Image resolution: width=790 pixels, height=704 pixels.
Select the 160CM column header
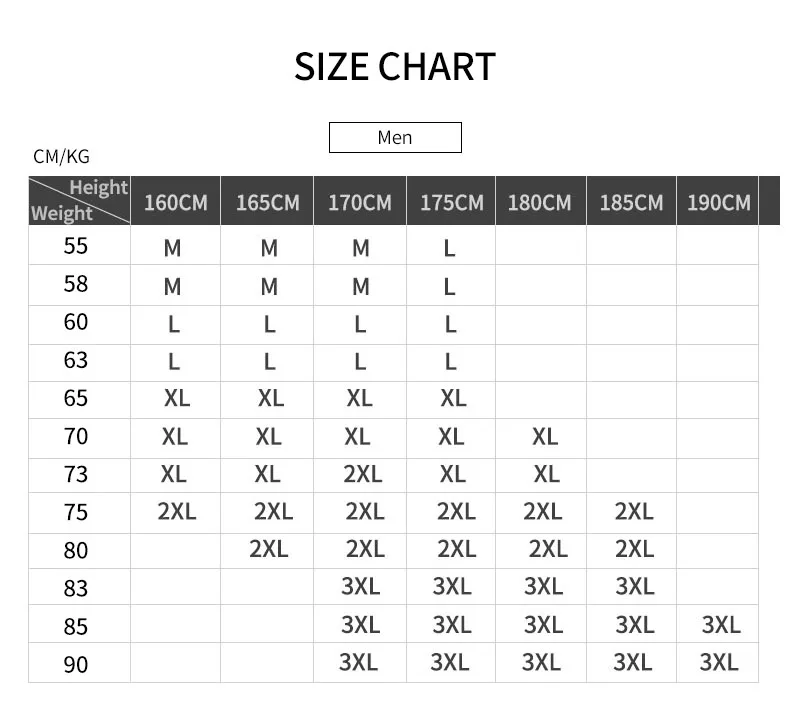click(x=175, y=201)
